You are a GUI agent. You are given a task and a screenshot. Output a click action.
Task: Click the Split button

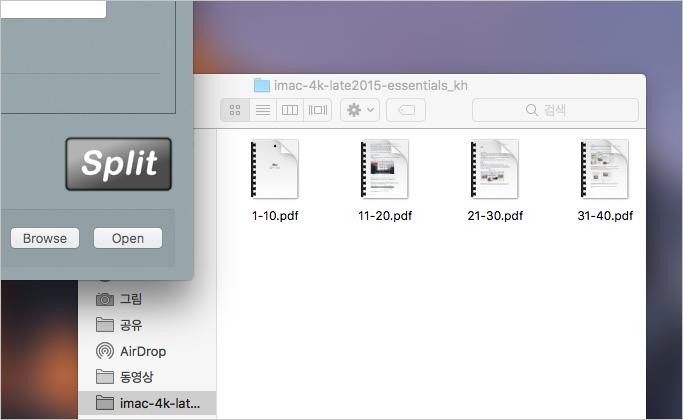click(118, 164)
